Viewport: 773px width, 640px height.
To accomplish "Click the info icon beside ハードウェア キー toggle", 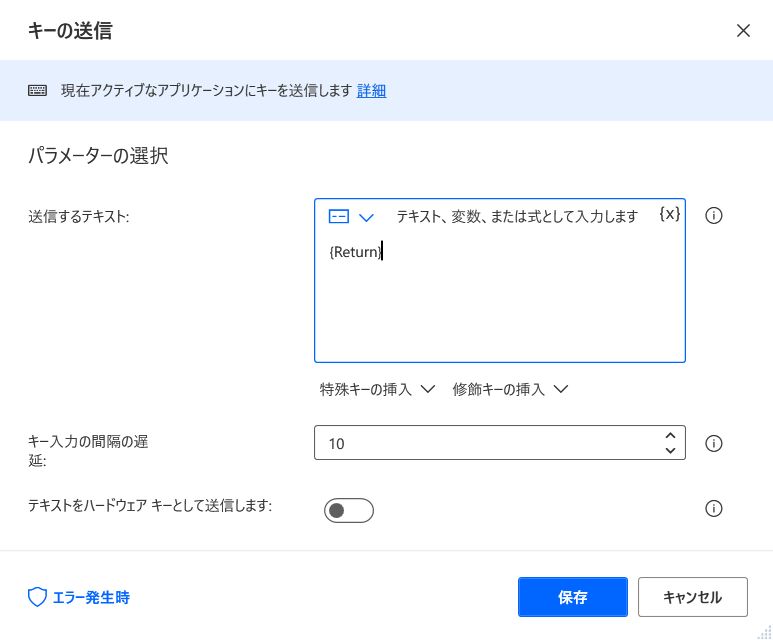I will (713, 508).
